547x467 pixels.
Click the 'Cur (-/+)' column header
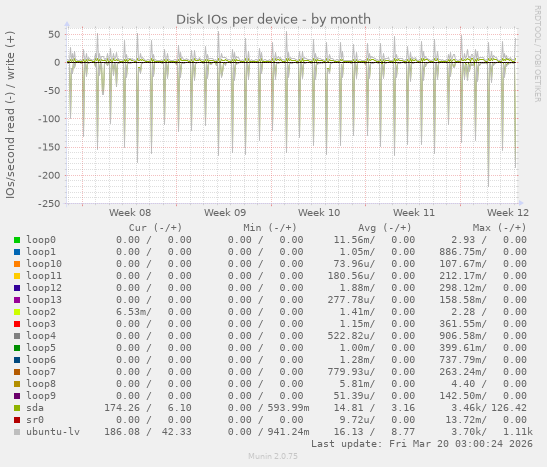coord(155,228)
